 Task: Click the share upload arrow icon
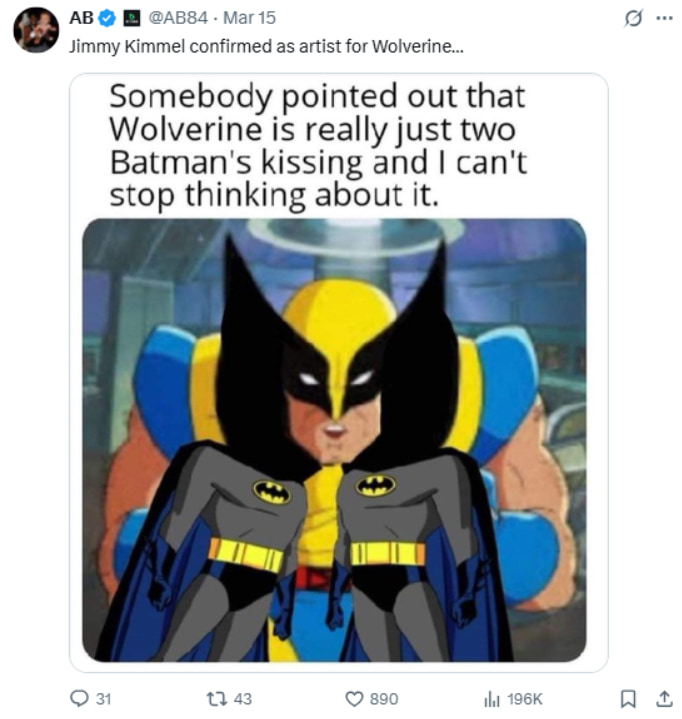point(661,698)
